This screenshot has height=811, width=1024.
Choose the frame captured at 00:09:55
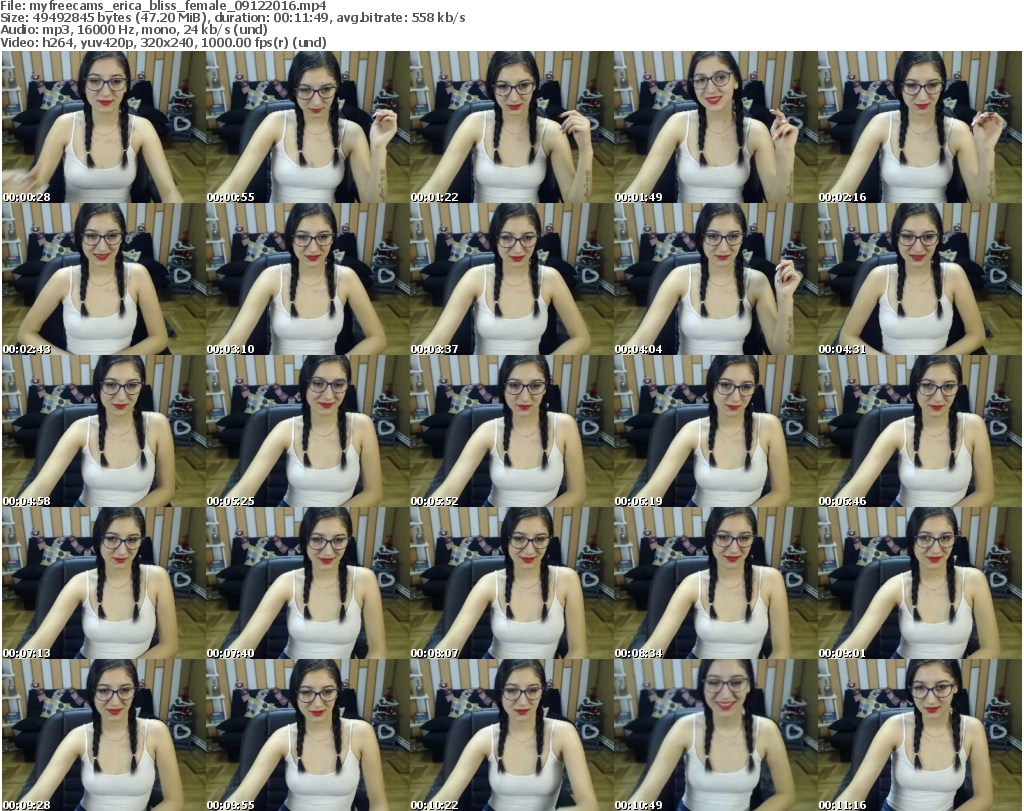point(308,735)
